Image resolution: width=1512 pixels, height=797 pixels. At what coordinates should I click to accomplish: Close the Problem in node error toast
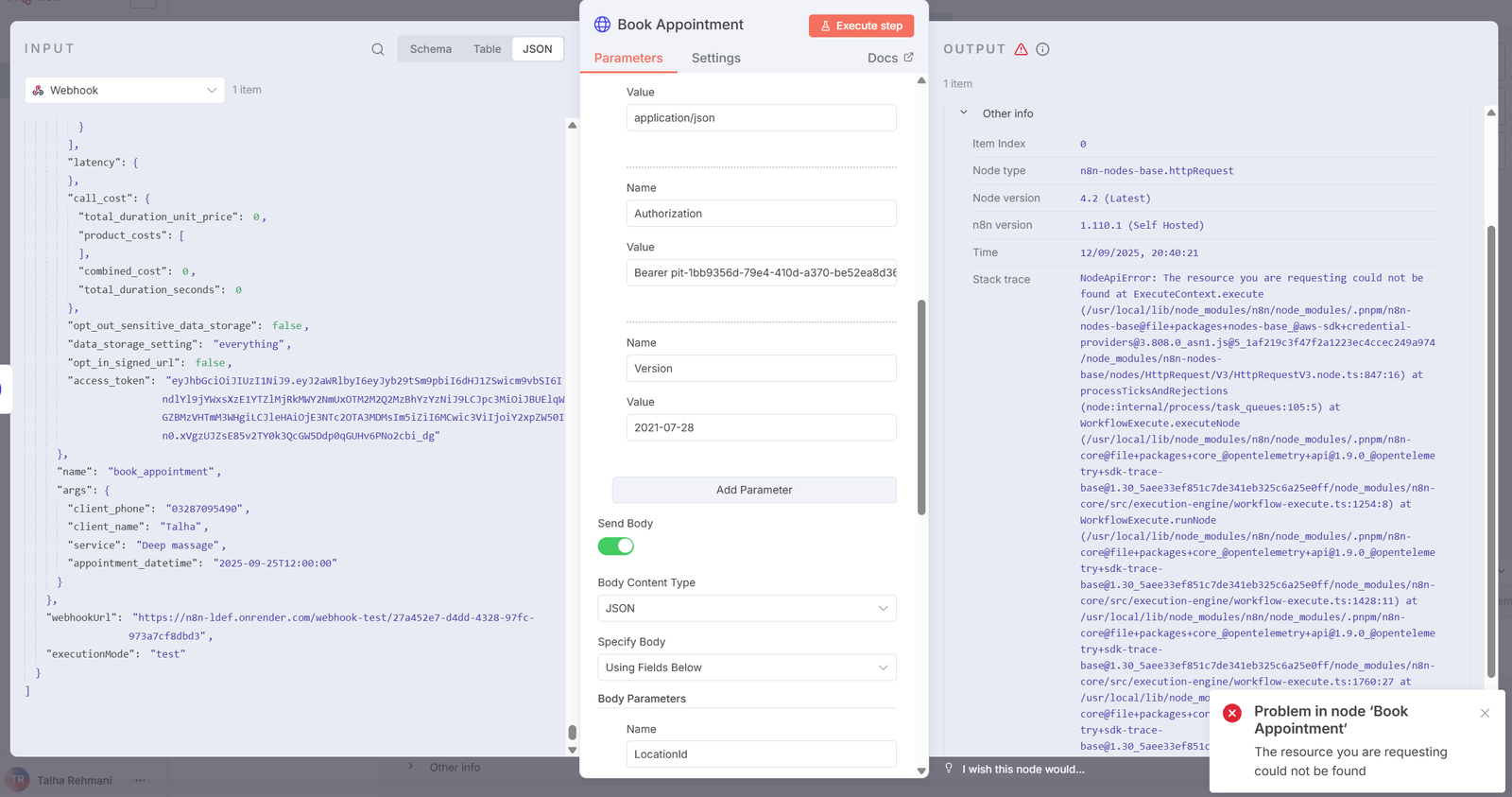1485,713
